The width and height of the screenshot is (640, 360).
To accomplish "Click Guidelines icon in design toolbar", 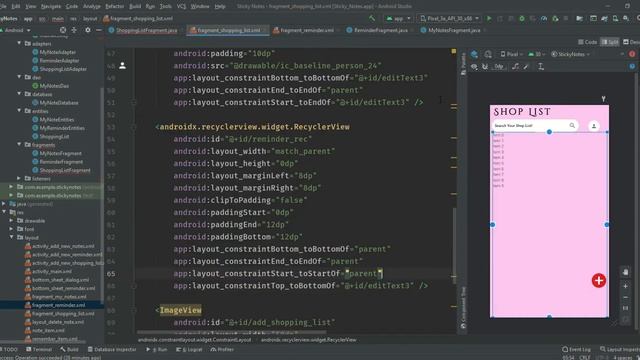I will (541, 66).
